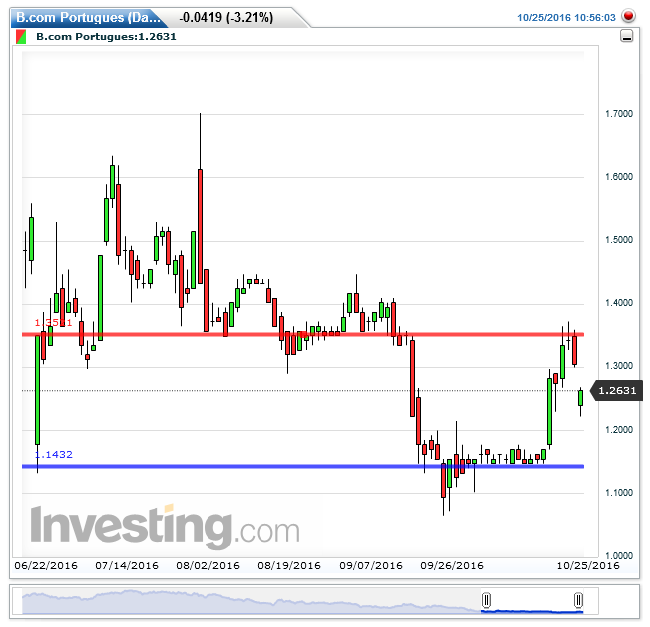This screenshot has height=627, width=650.
Task: Click the 09/07/2016 date axis label
Action: click(371, 566)
